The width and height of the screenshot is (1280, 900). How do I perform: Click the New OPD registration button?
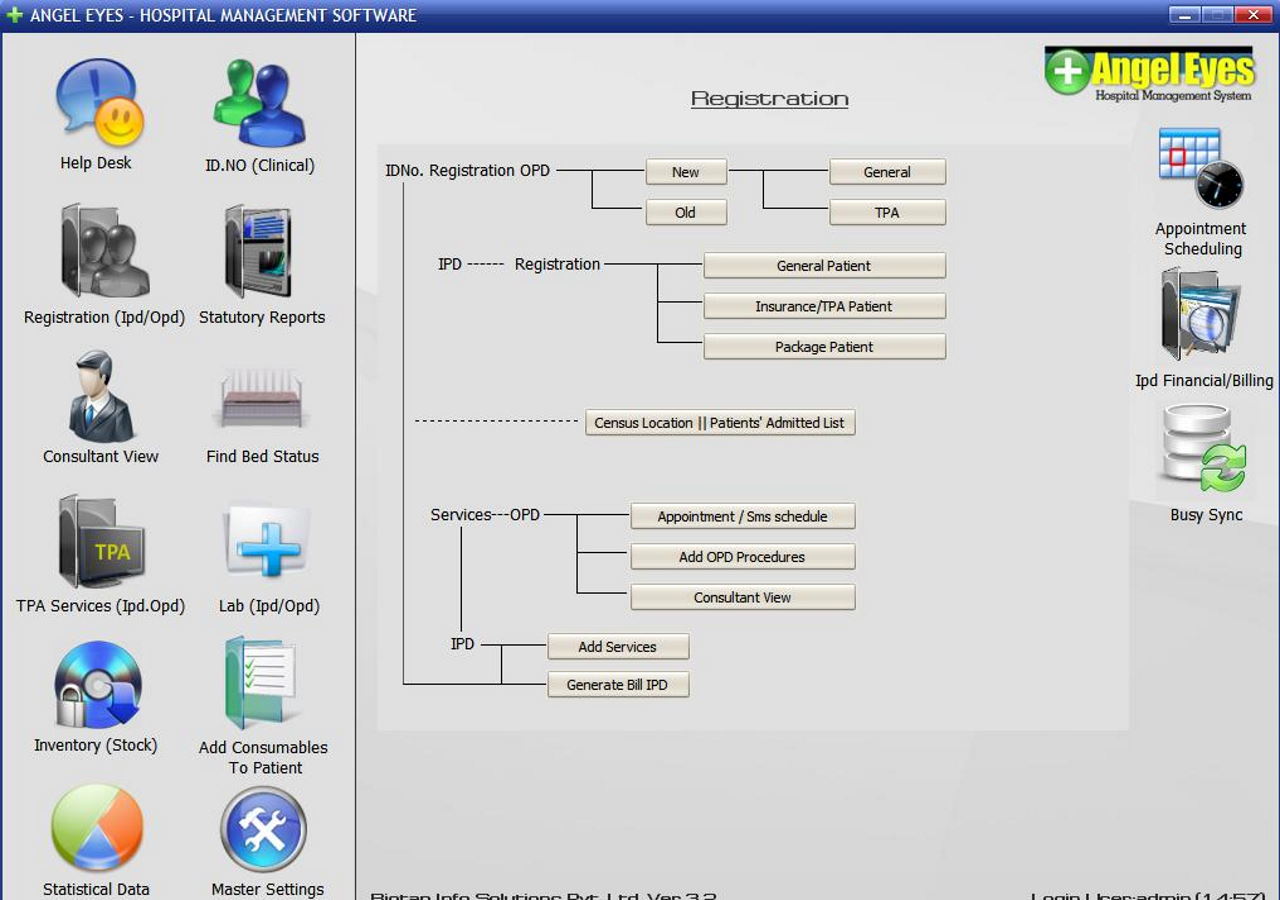[686, 172]
